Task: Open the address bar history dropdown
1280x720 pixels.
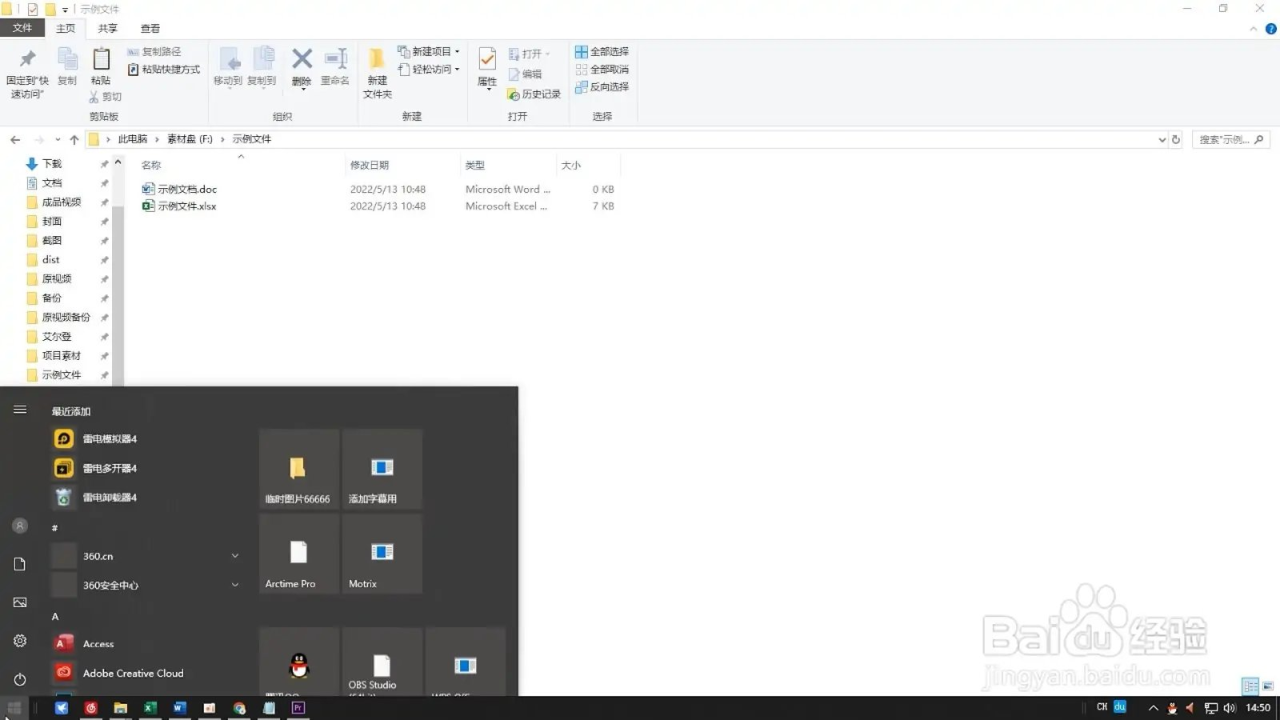Action: [1161, 140]
